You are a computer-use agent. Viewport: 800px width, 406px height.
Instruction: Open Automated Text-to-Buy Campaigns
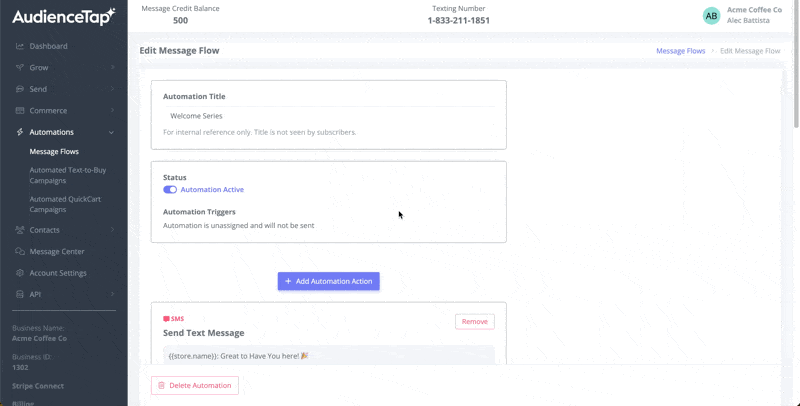(x=68, y=175)
